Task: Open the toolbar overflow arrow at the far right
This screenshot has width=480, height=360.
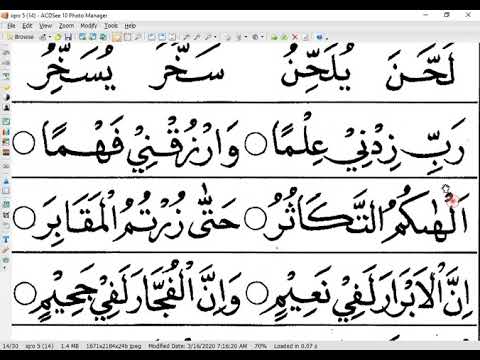Action: click(327, 38)
